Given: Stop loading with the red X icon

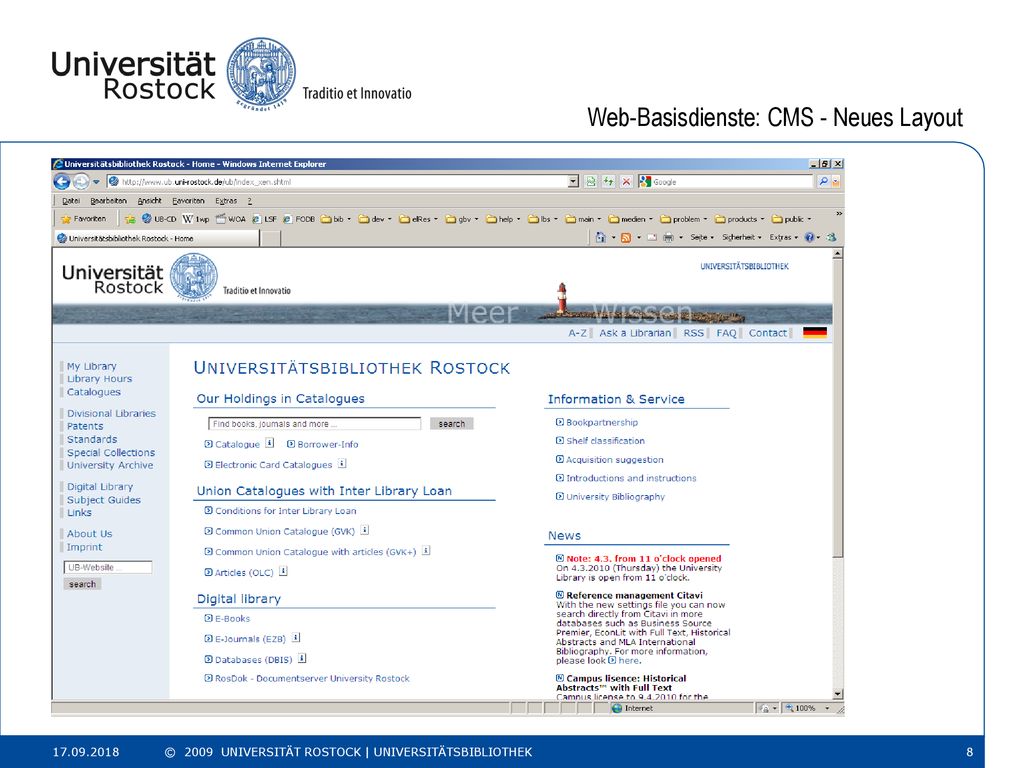Looking at the screenshot, I should [x=626, y=182].
